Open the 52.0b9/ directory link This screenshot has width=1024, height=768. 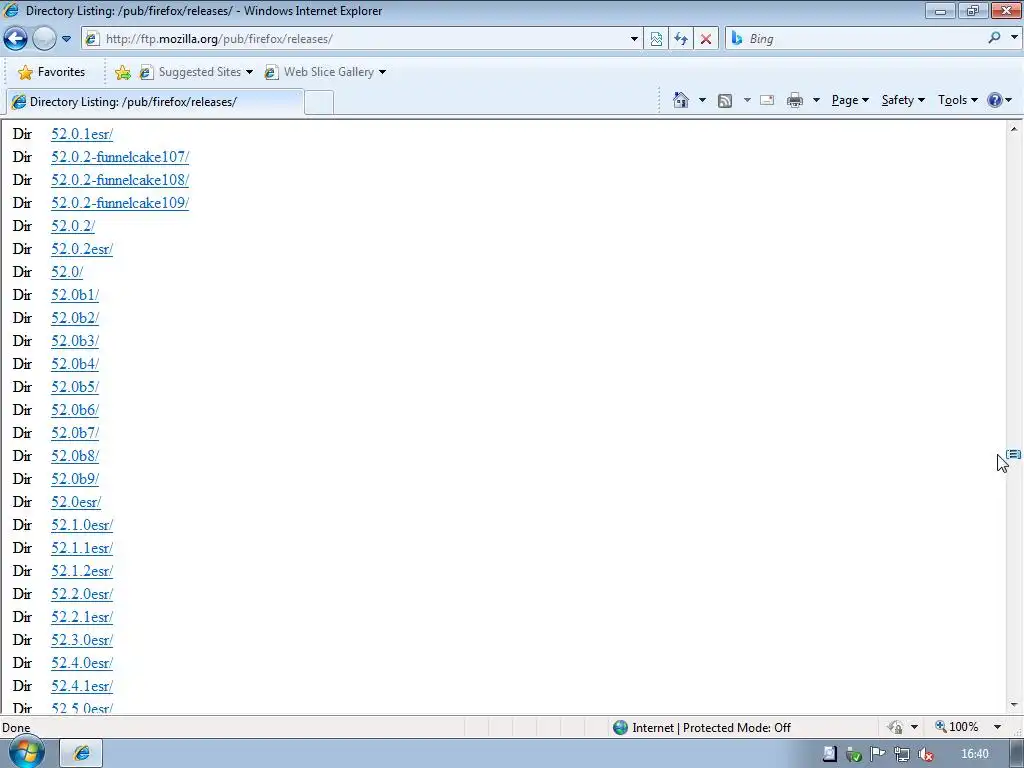[75, 479]
